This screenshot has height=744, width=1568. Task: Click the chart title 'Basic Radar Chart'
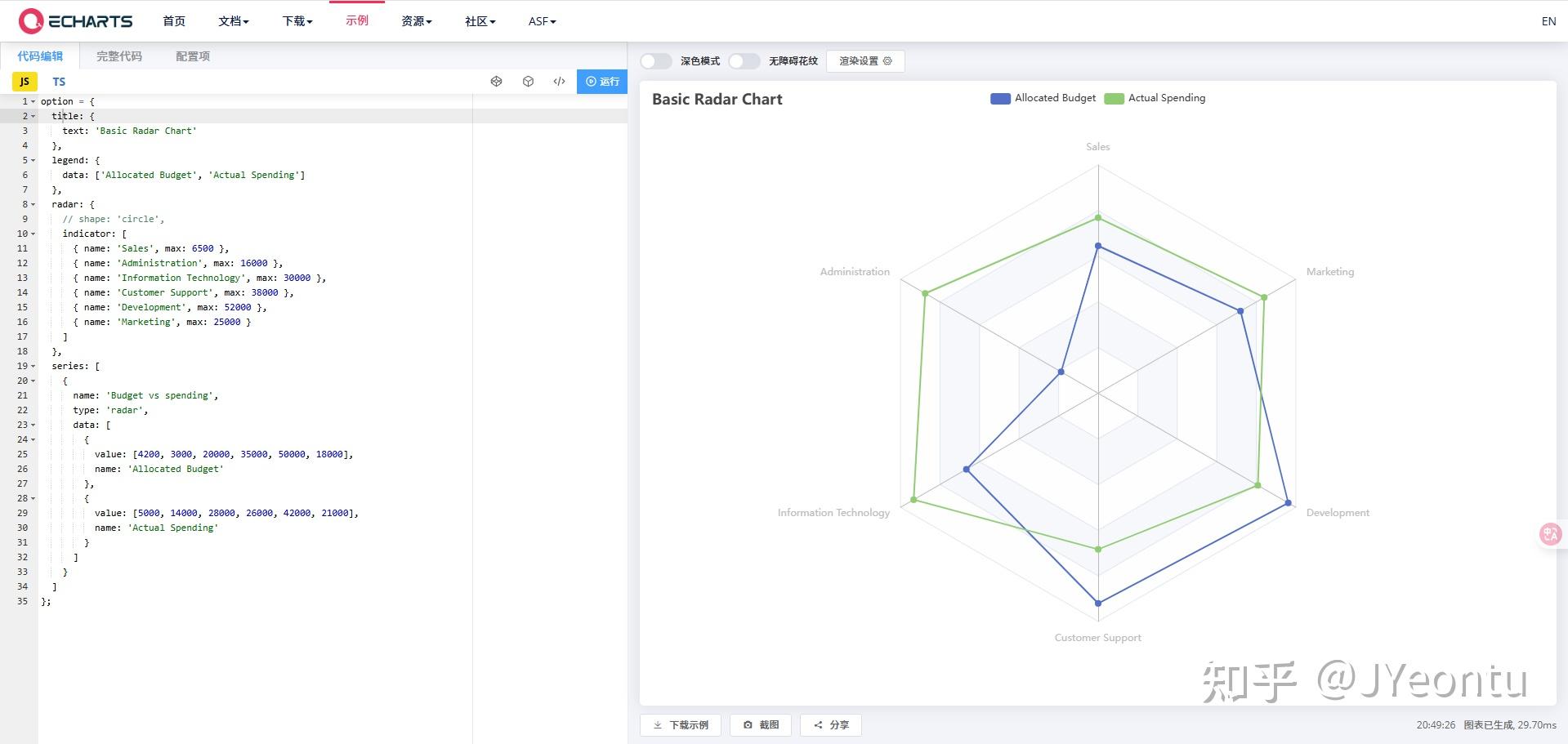pyautogui.click(x=717, y=100)
